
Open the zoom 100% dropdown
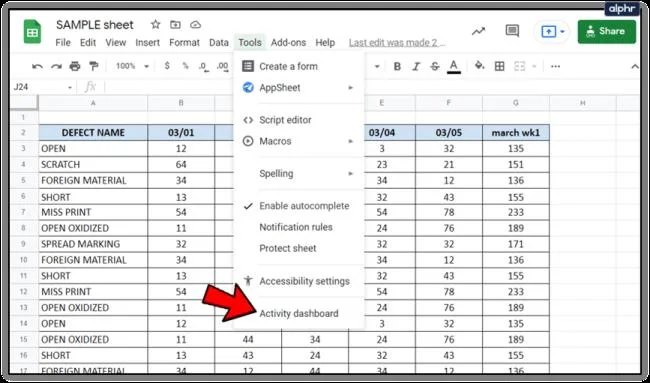pos(133,66)
